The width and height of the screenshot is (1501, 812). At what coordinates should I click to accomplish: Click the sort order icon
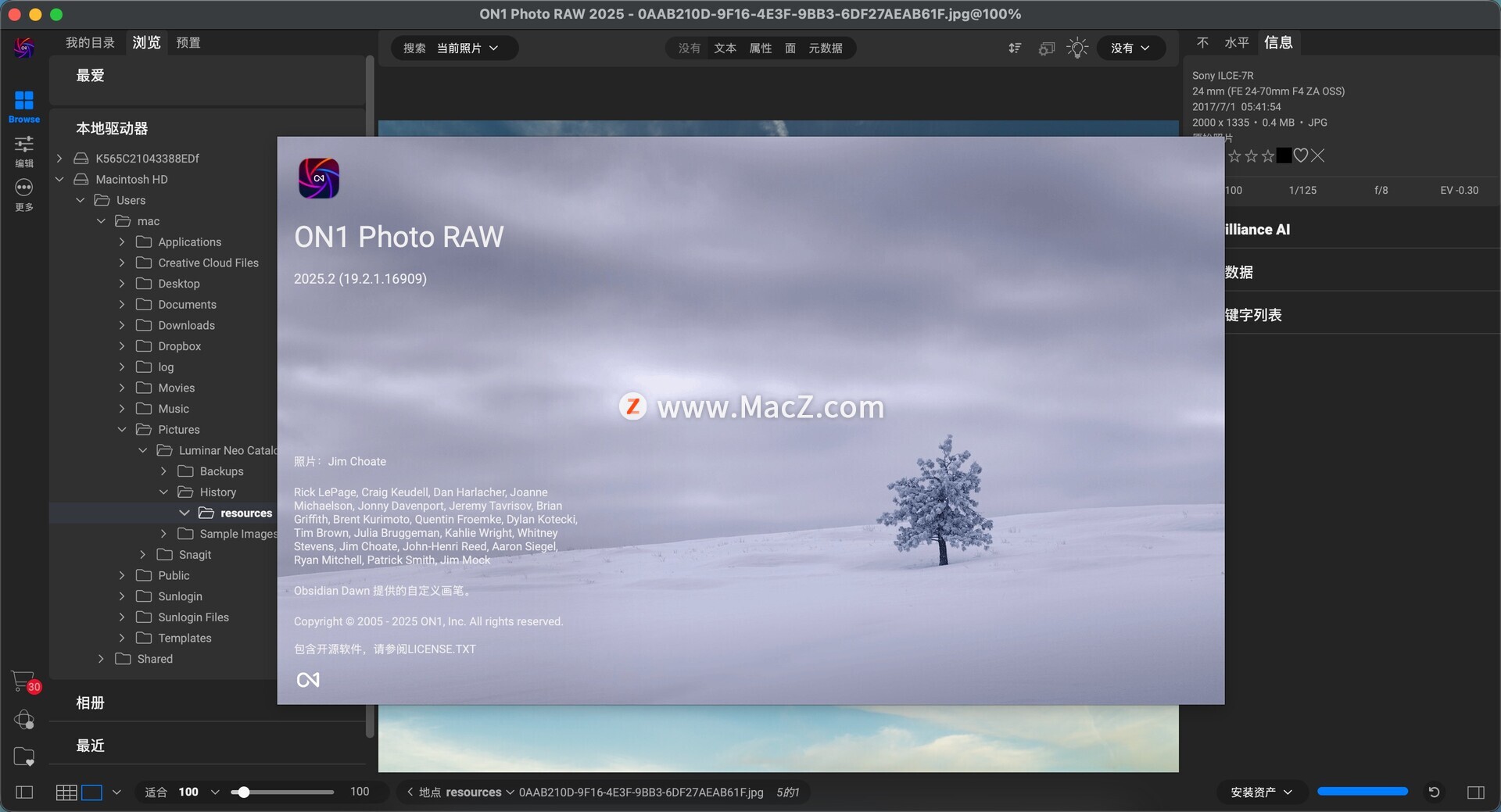[x=1015, y=48]
